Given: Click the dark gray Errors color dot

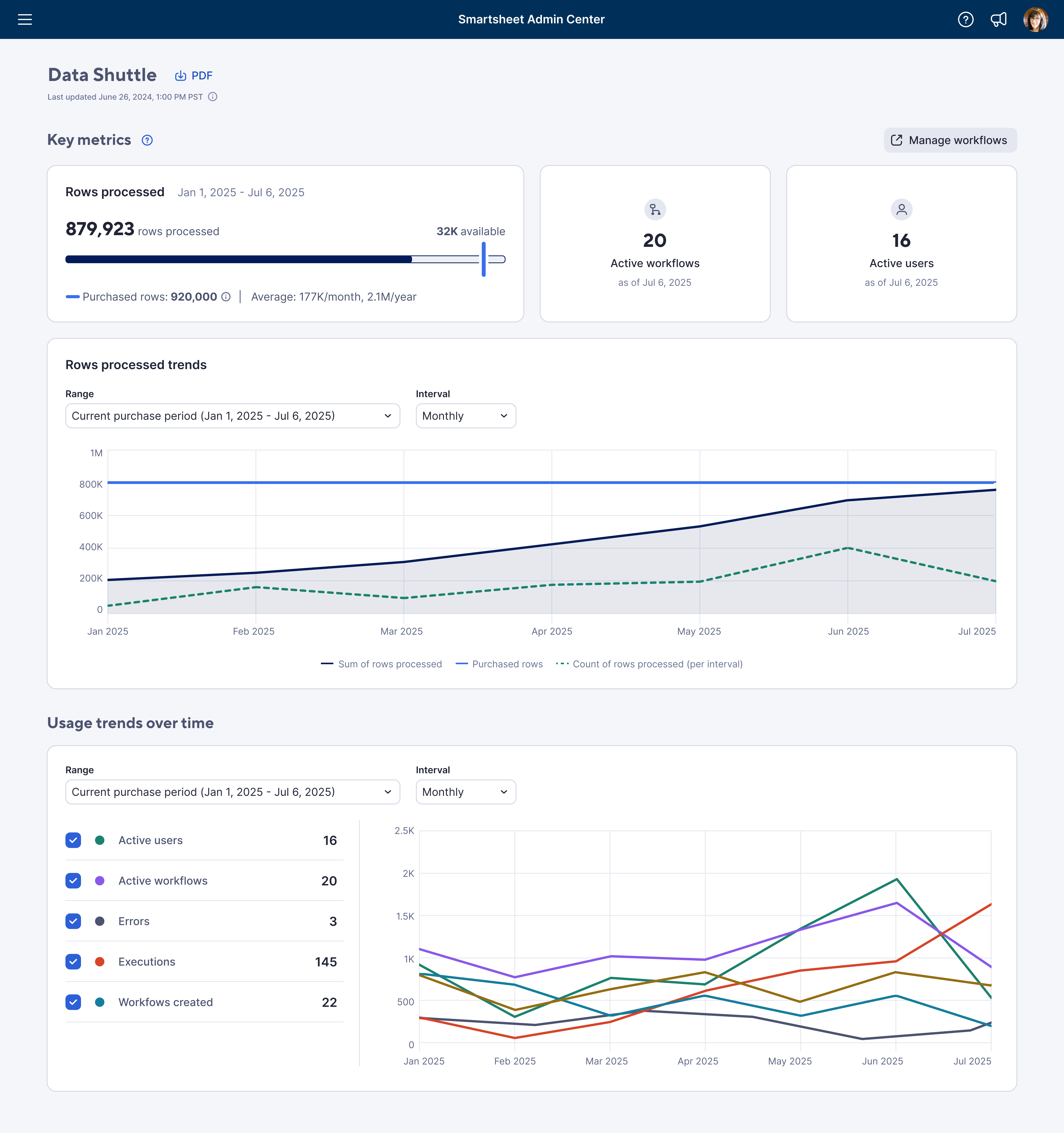Looking at the screenshot, I should (100, 921).
